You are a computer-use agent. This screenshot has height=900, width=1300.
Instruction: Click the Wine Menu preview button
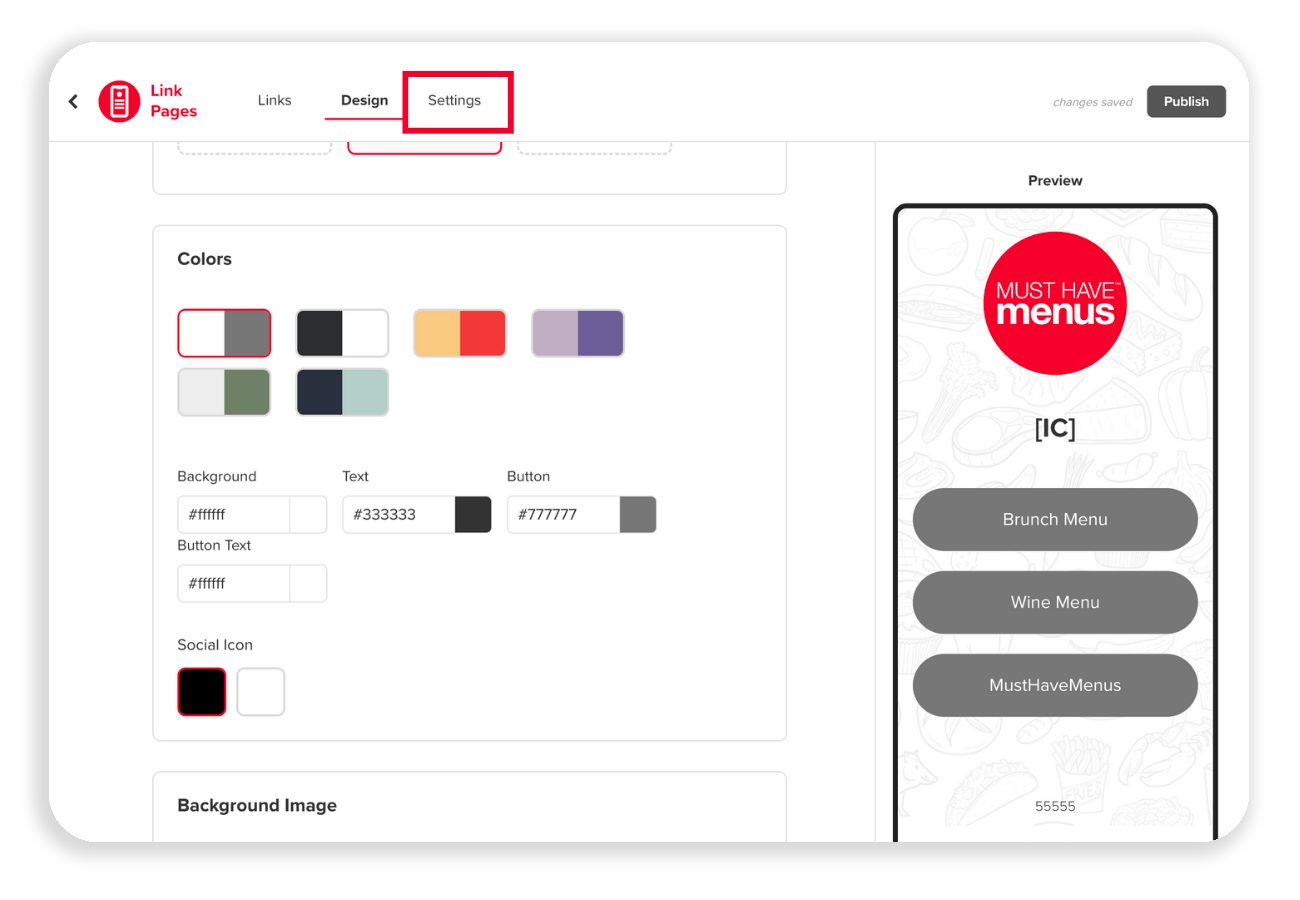(x=1055, y=602)
